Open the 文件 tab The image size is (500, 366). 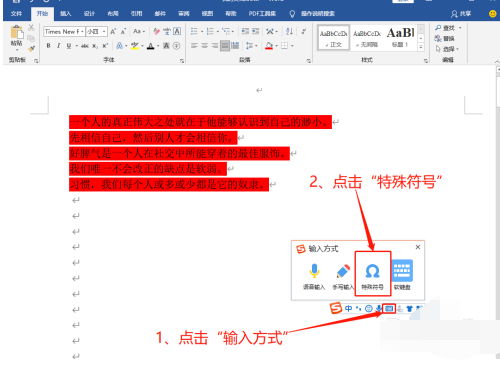pos(16,14)
